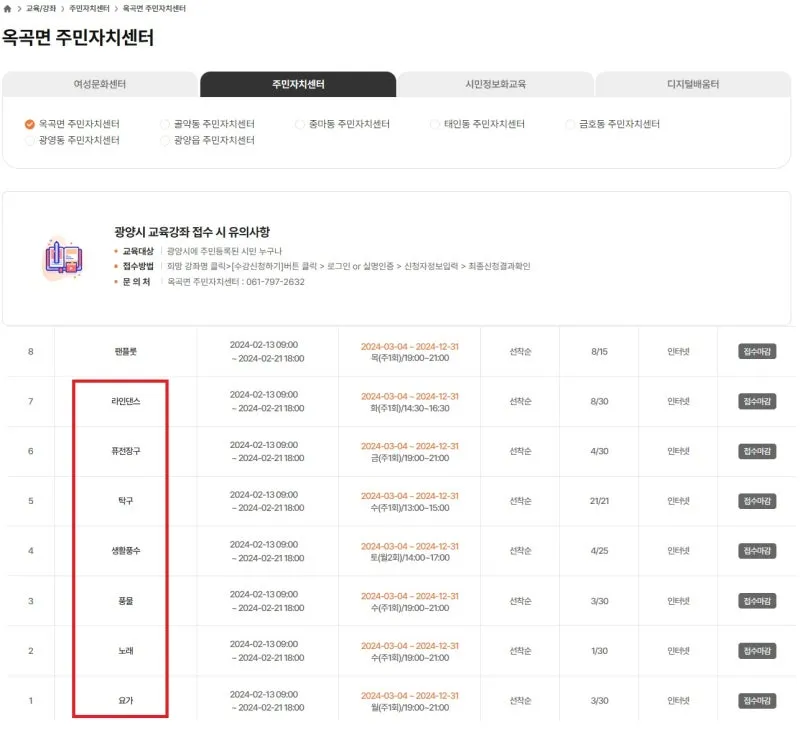Open the 라인댄스 course link
Viewport: 800px width, 733px height.
pos(125,401)
